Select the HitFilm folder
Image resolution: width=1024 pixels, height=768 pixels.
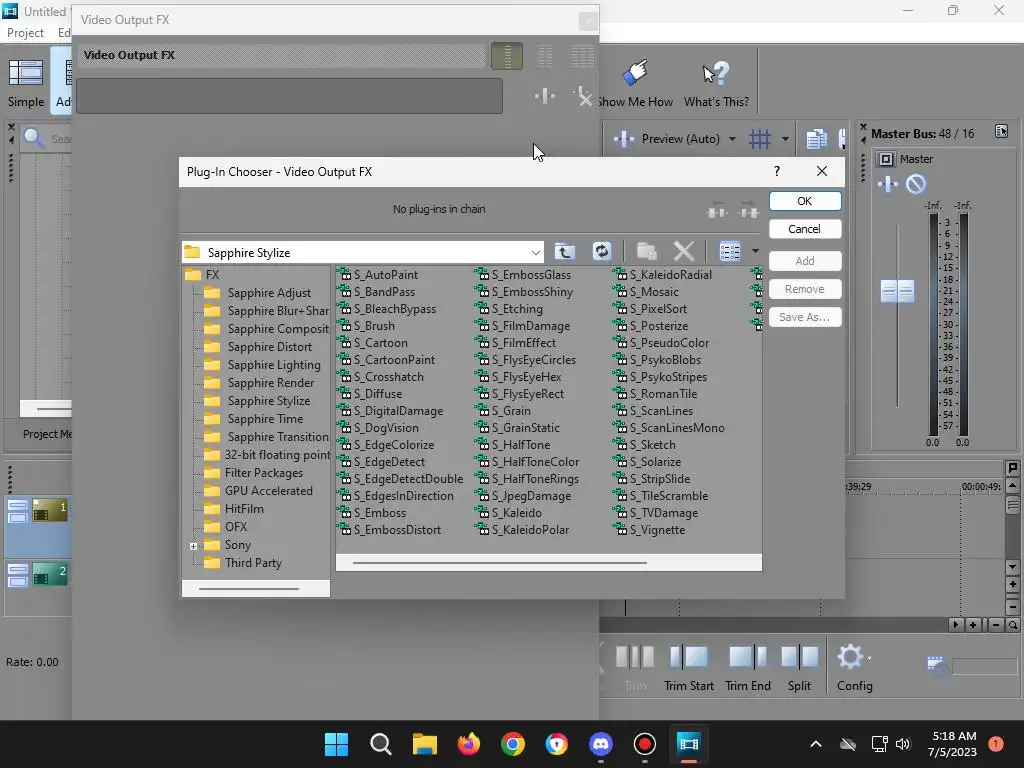(x=244, y=509)
